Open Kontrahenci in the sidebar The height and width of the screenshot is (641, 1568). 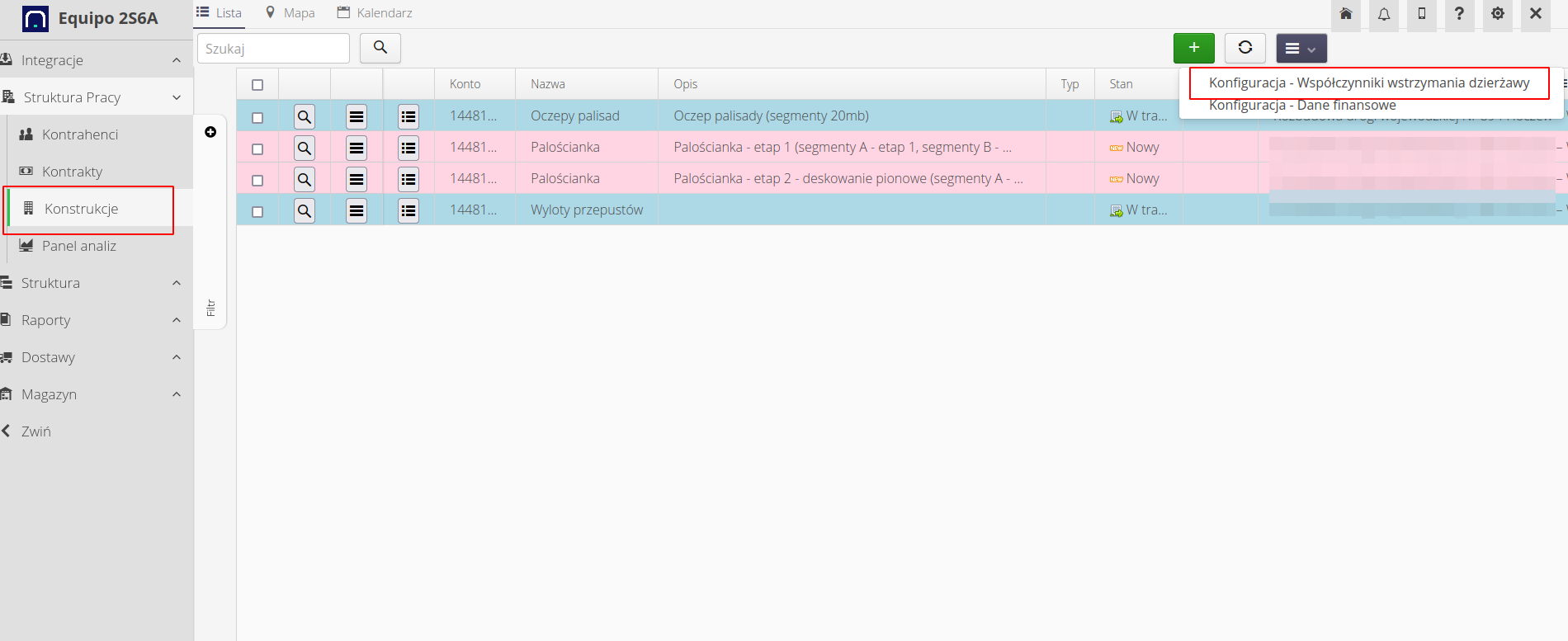[80, 134]
